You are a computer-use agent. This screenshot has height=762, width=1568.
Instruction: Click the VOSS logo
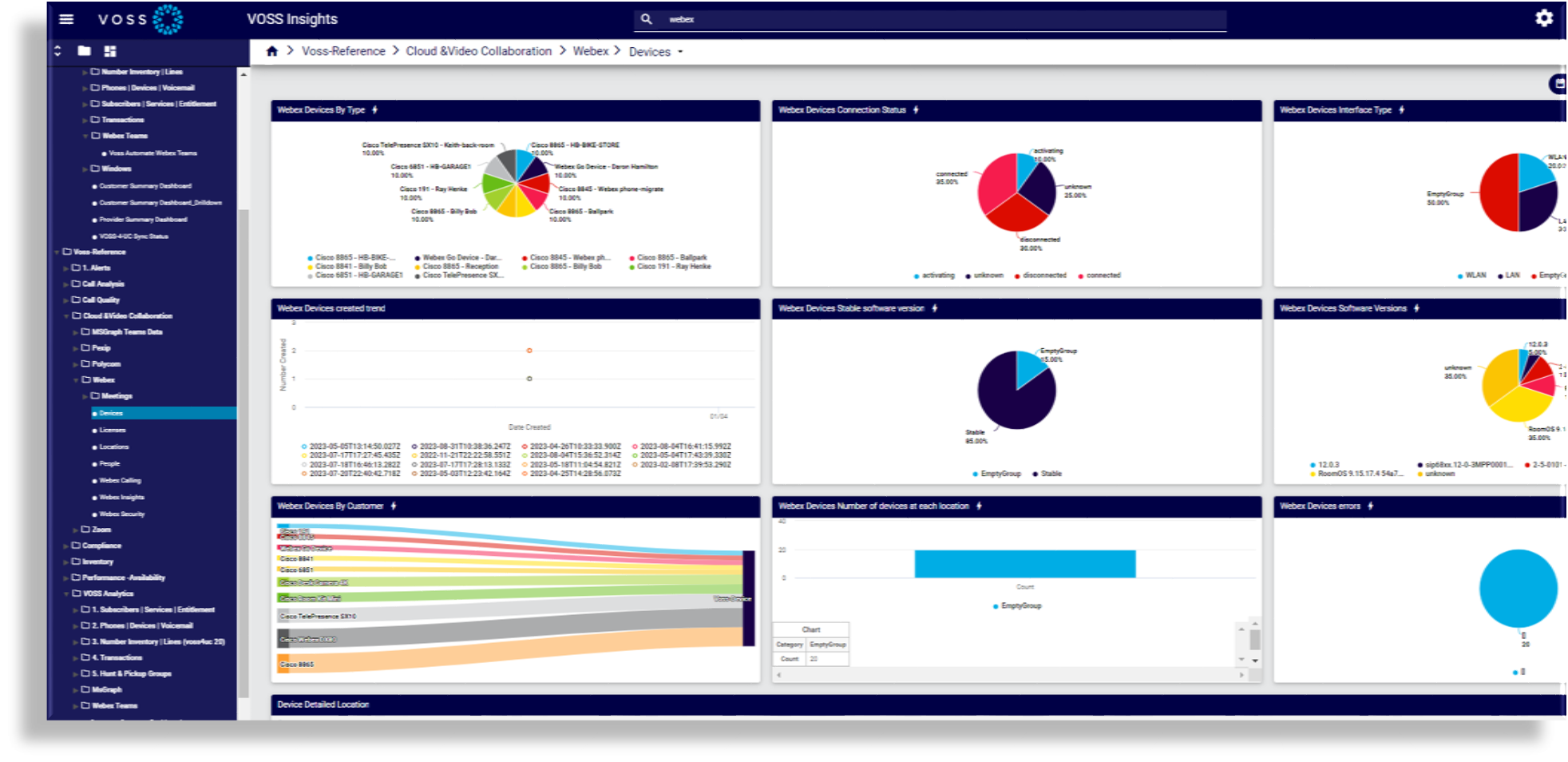(x=141, y=19)
